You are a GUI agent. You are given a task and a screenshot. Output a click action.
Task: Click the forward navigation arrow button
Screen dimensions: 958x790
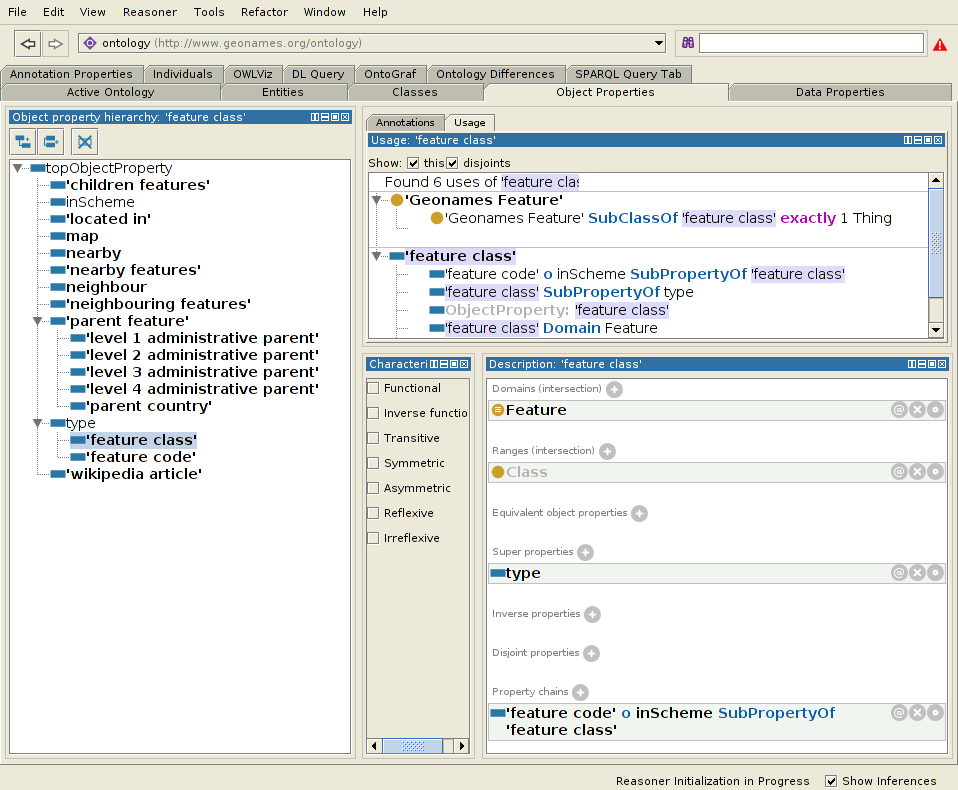55,44
